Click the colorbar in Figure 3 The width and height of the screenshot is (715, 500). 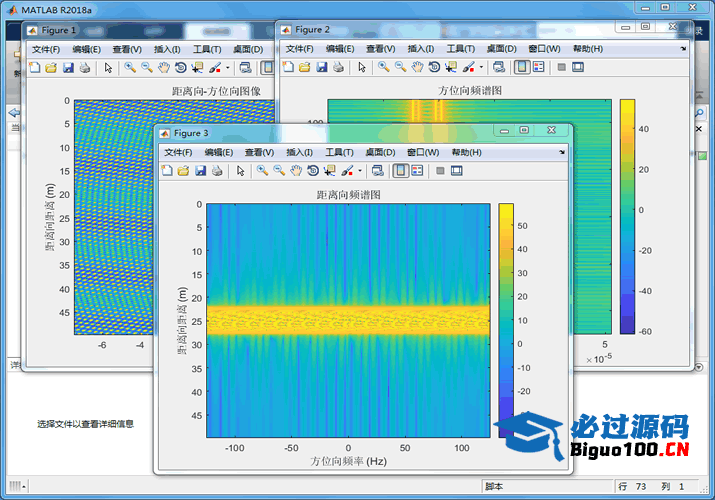(x=506, y=320)
